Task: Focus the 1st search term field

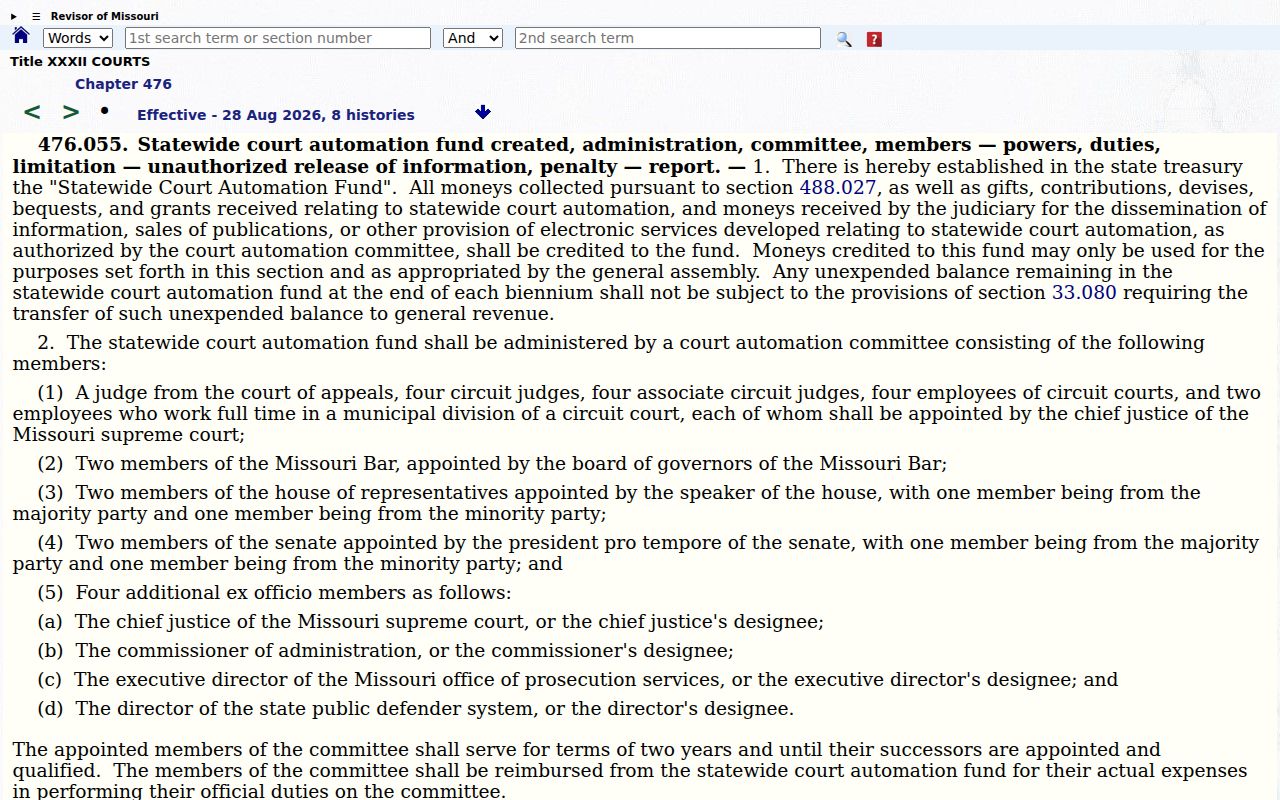Action: coord(278,38)
